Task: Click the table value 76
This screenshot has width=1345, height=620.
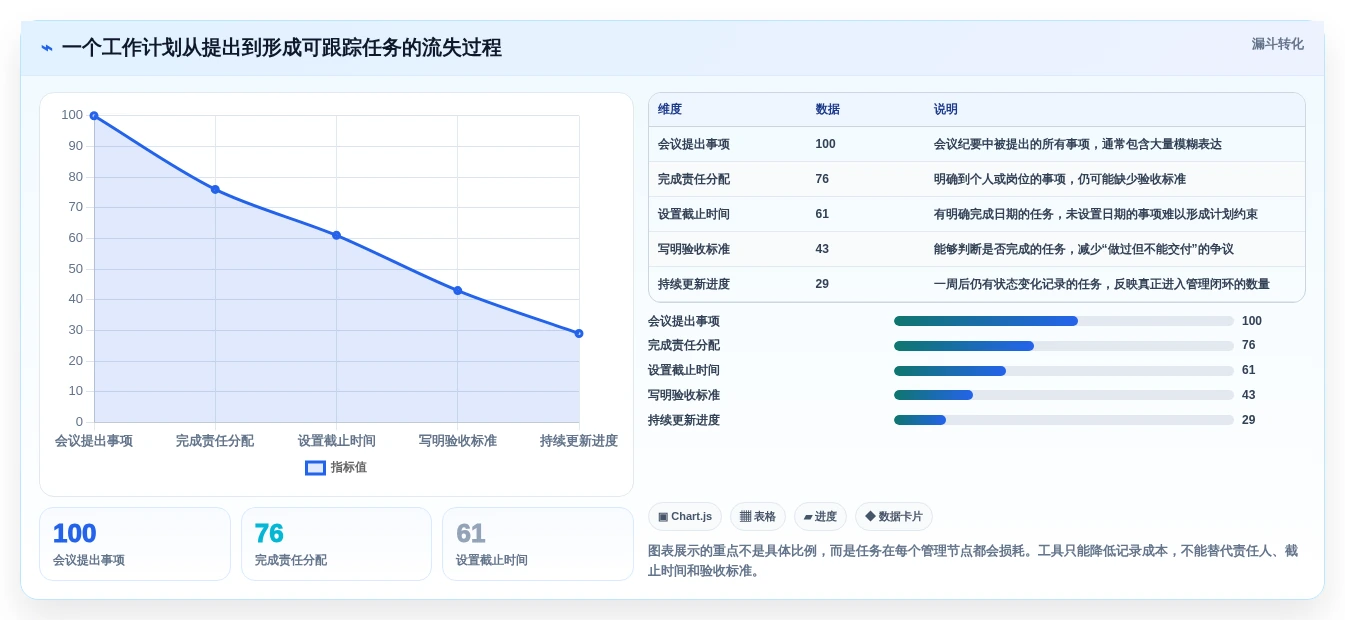Action: (822, 179)
